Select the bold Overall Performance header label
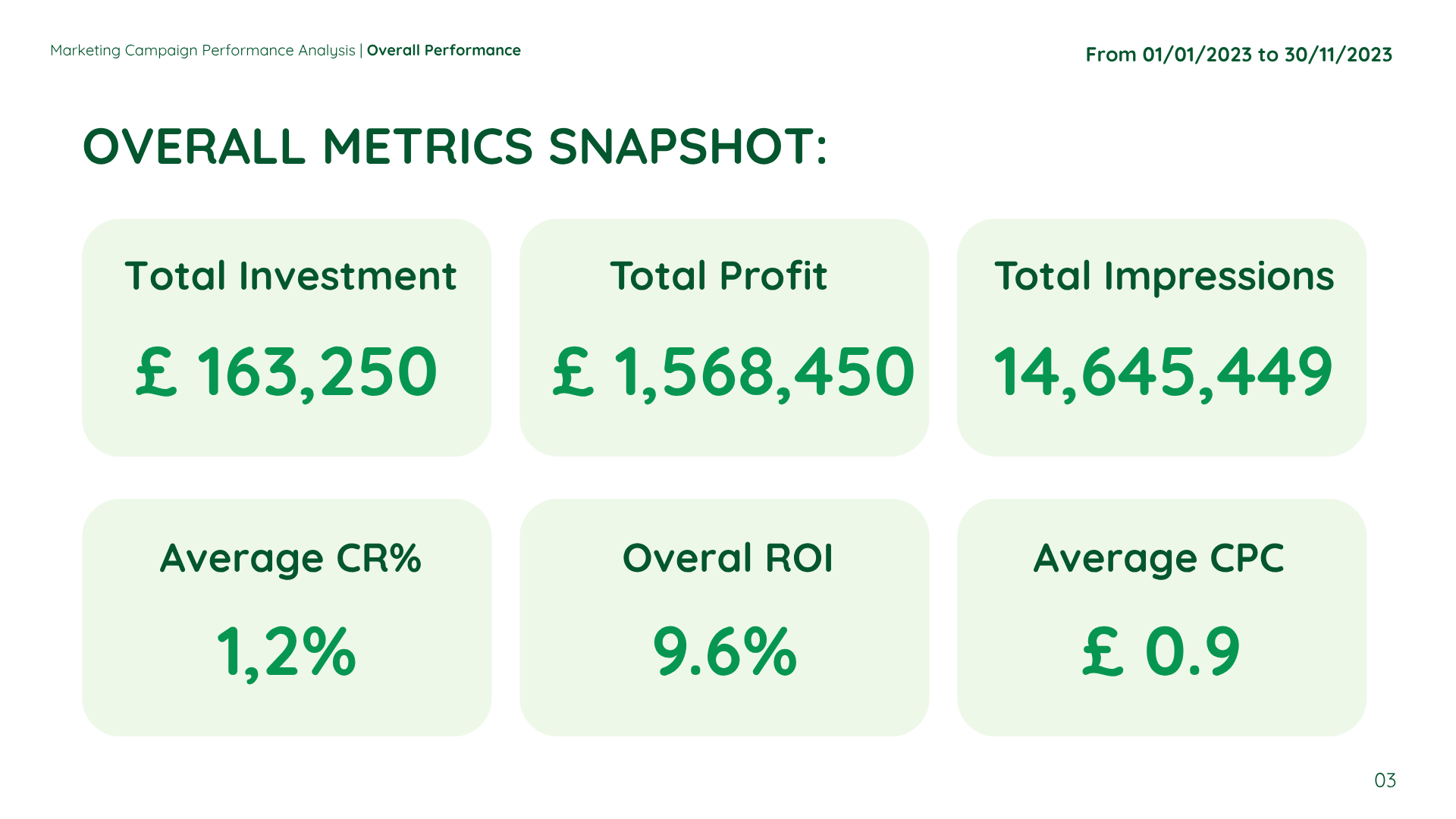Screen dimensions: 1456x819 coord(444,51)
